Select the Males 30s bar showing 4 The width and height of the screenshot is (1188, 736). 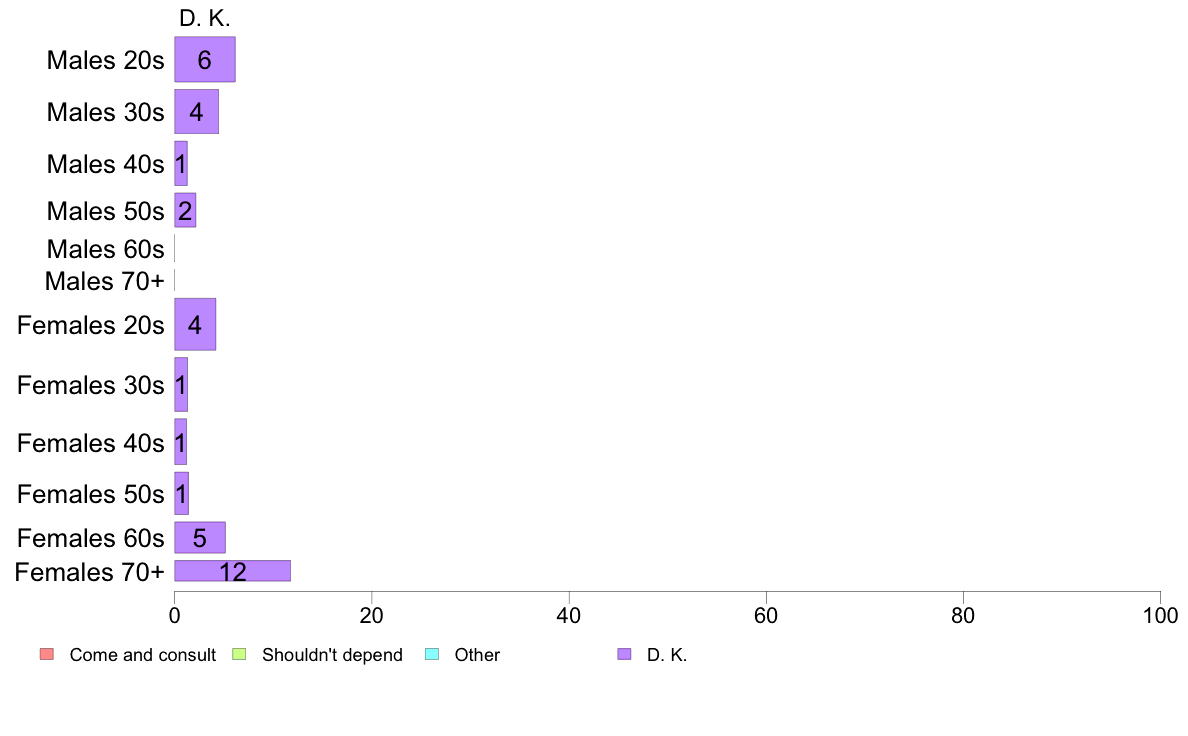(196, 111)
